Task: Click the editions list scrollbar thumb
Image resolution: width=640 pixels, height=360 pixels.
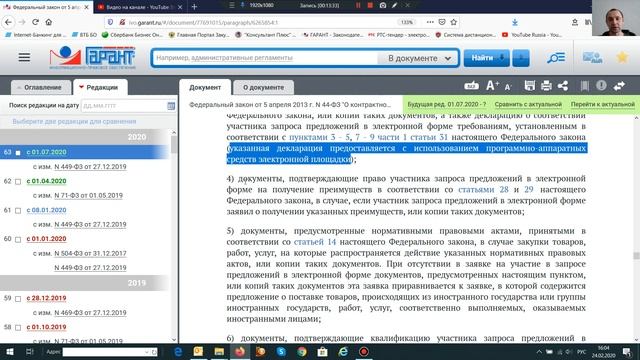Action: point(174,145)
